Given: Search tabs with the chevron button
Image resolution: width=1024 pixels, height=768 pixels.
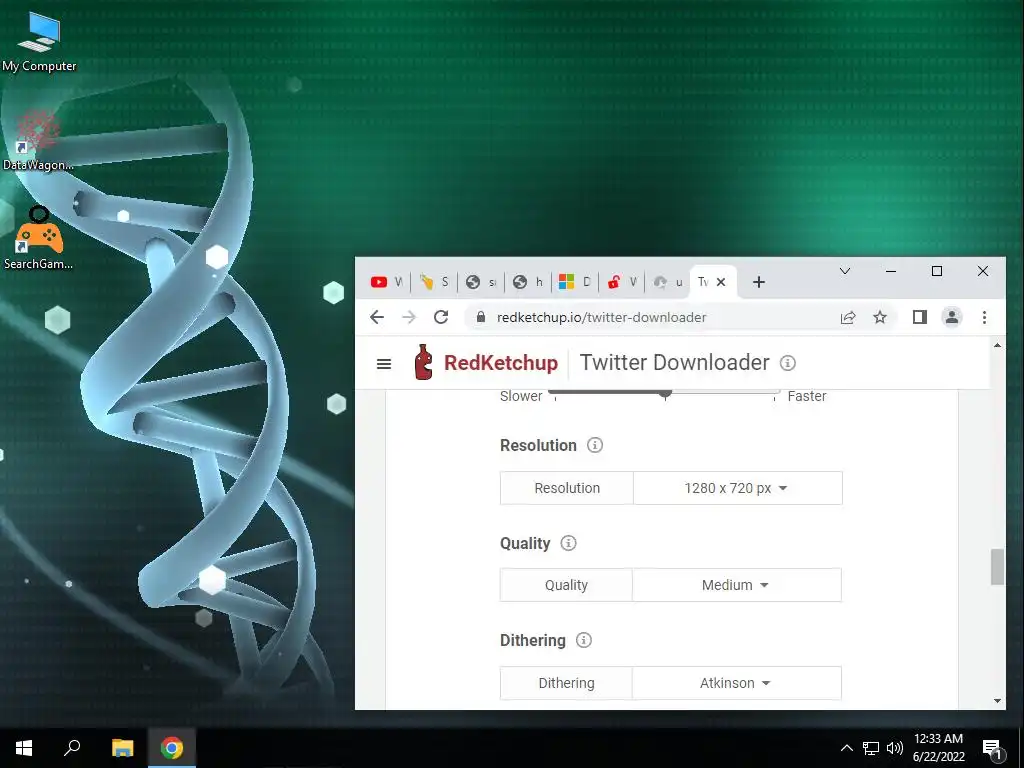Looking at the screenshot, I should point(844,271).
